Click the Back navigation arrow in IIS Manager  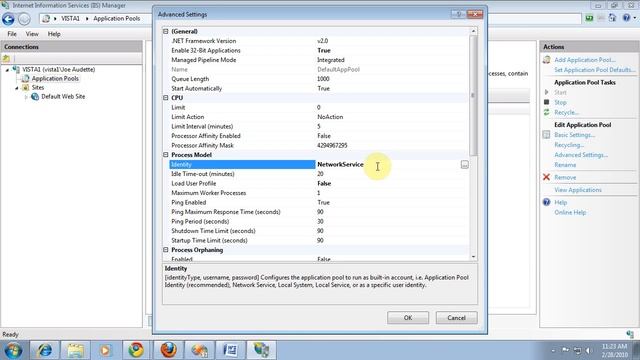8,19
